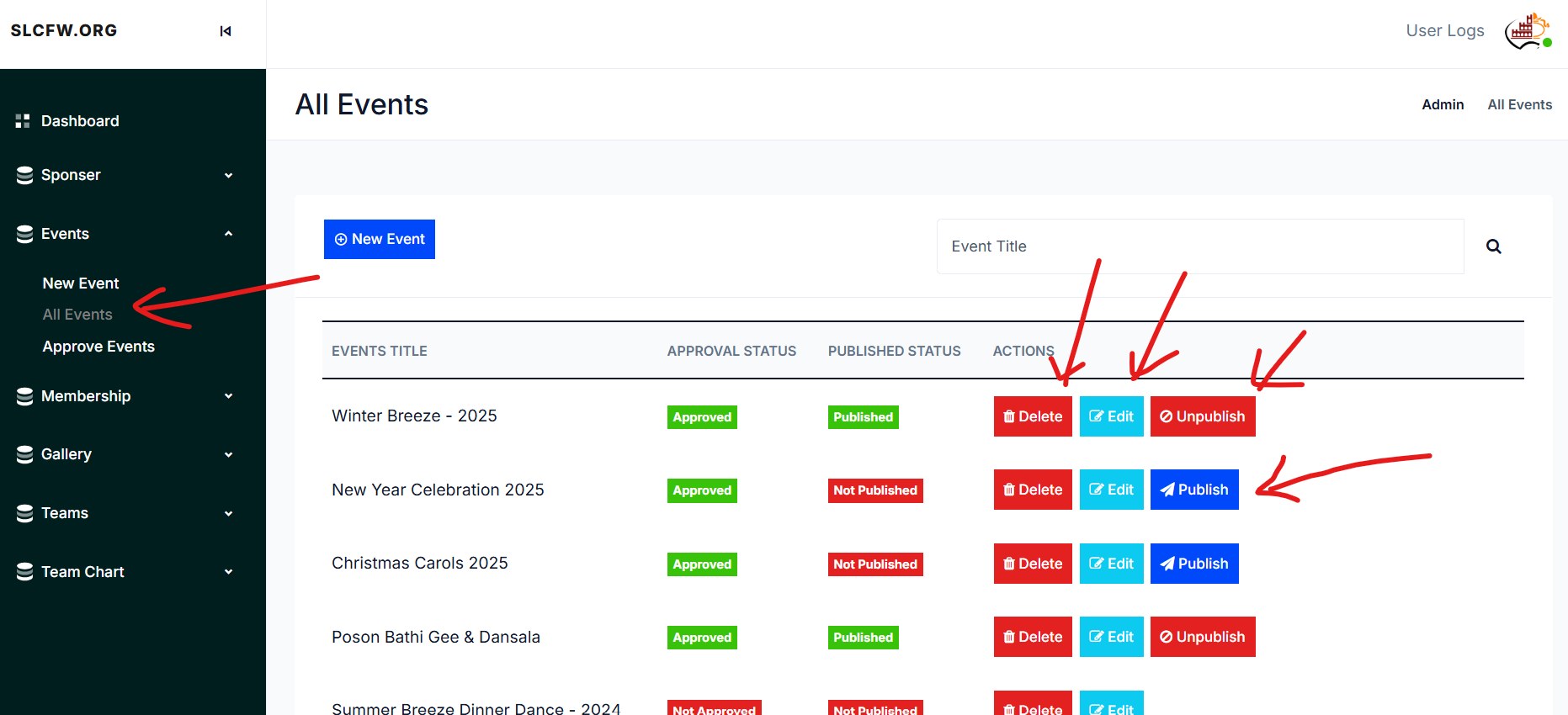Click New Year Celebration's Not Published badge

[x=875, y=490]
